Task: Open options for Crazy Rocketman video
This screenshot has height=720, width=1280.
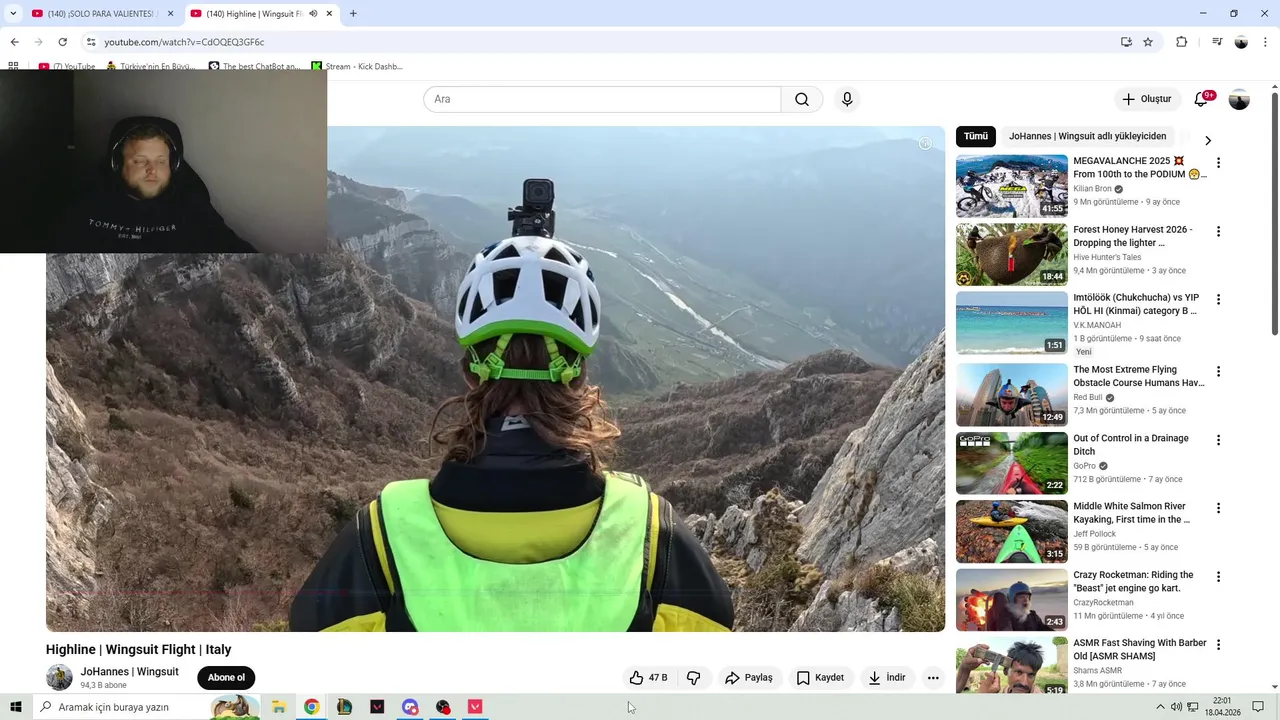Action: pyautogui.click(x=1218, y=577)
